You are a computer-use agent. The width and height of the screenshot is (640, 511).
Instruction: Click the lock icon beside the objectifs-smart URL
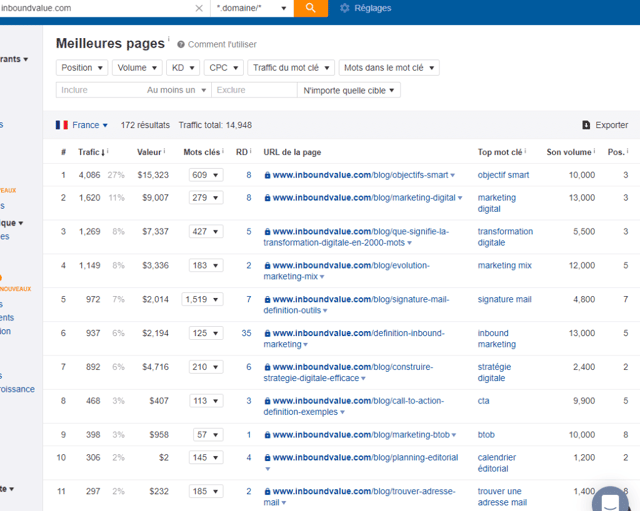(x=267, y=175)
